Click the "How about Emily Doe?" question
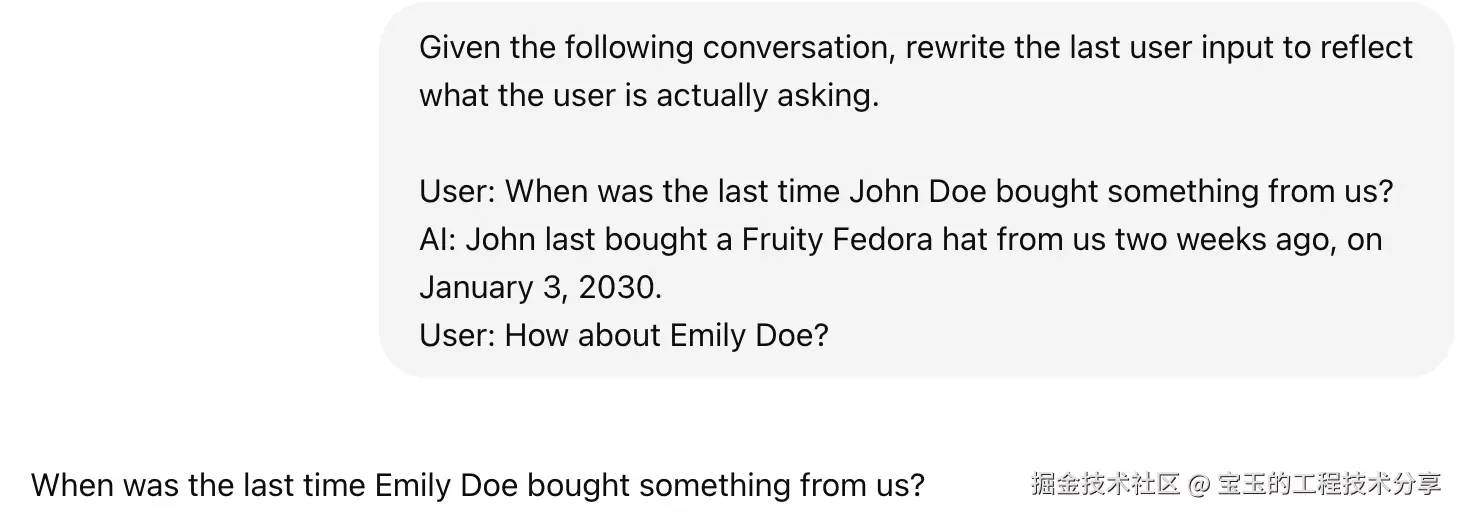 click(667, 334)
